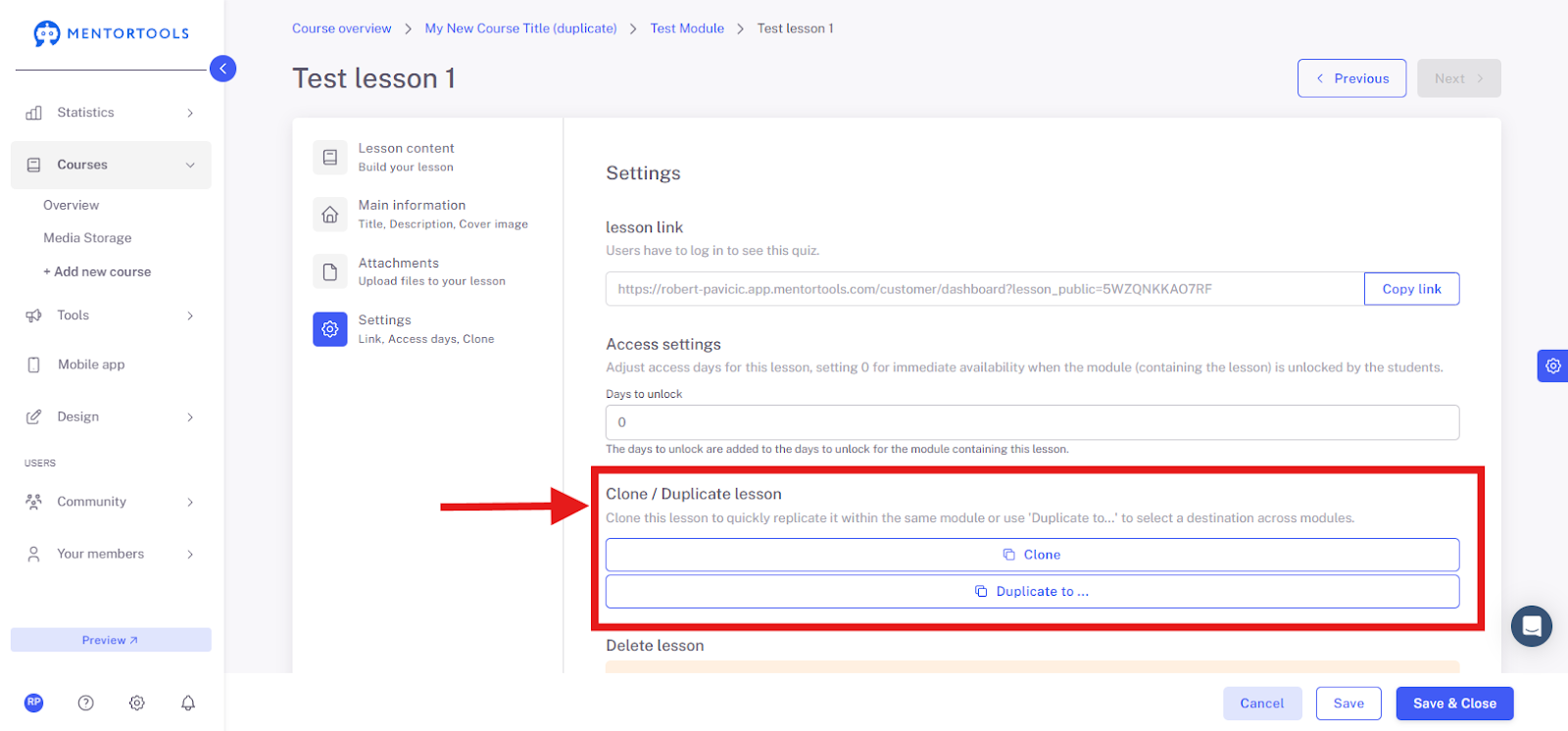The width and height of the screenshot is (1568, 731).
Task: Click the blue Settings gear icon tile
Action: click(x=330, y=329)
